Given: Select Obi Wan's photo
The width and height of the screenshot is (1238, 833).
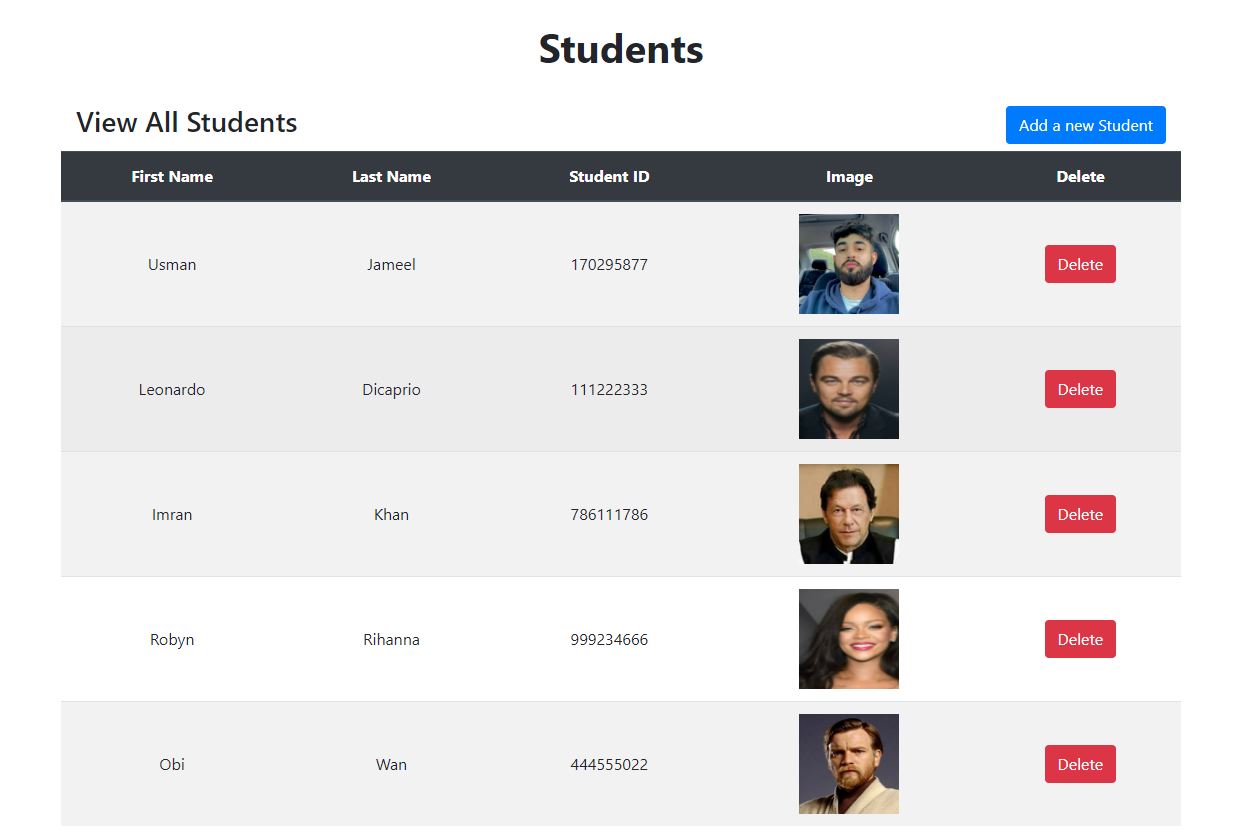Looking at the screenshot, I should [848, 764].
